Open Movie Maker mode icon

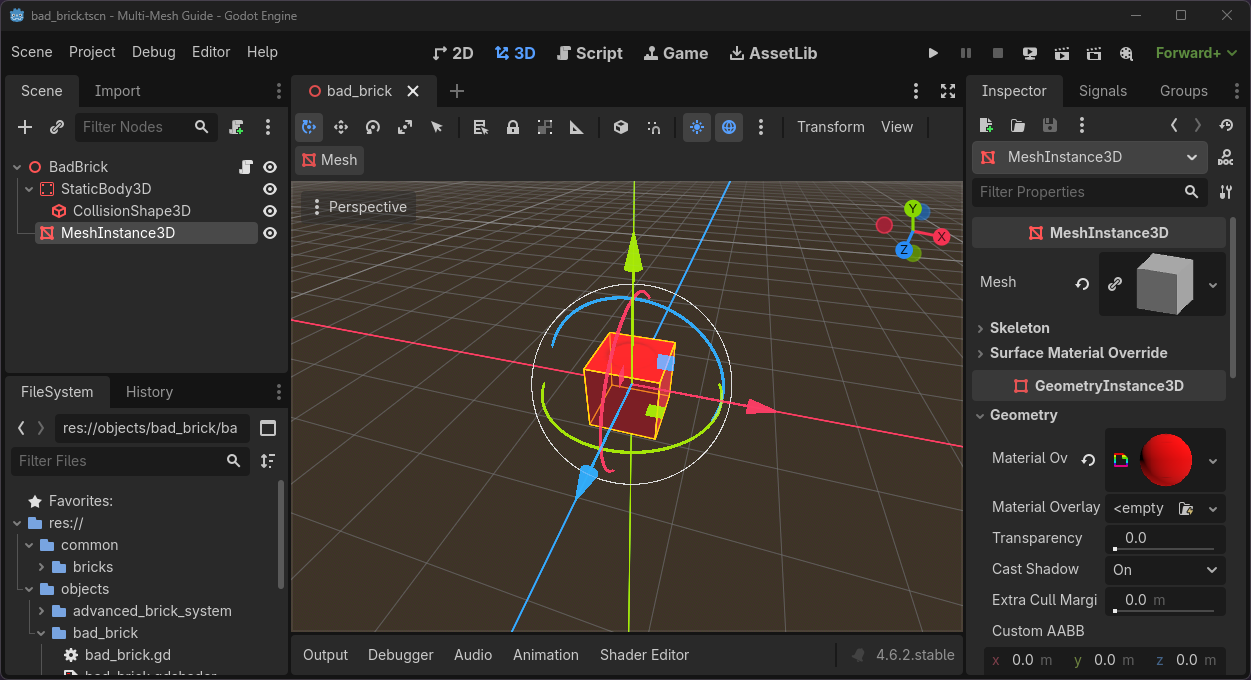[1126, 53]
